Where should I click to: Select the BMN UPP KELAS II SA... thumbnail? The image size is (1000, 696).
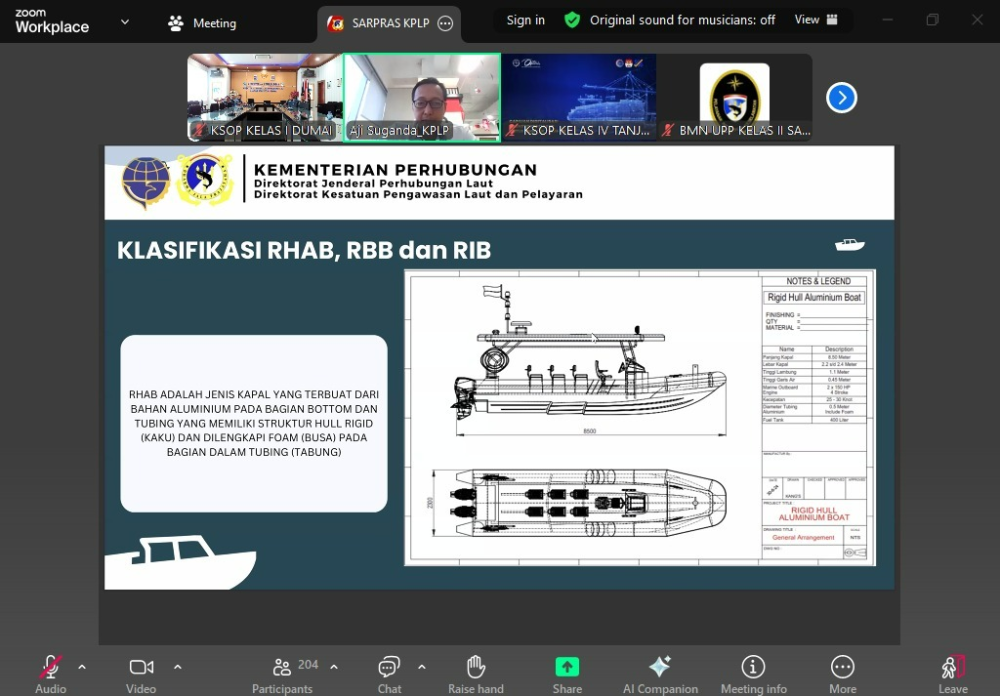click(735, 98)
